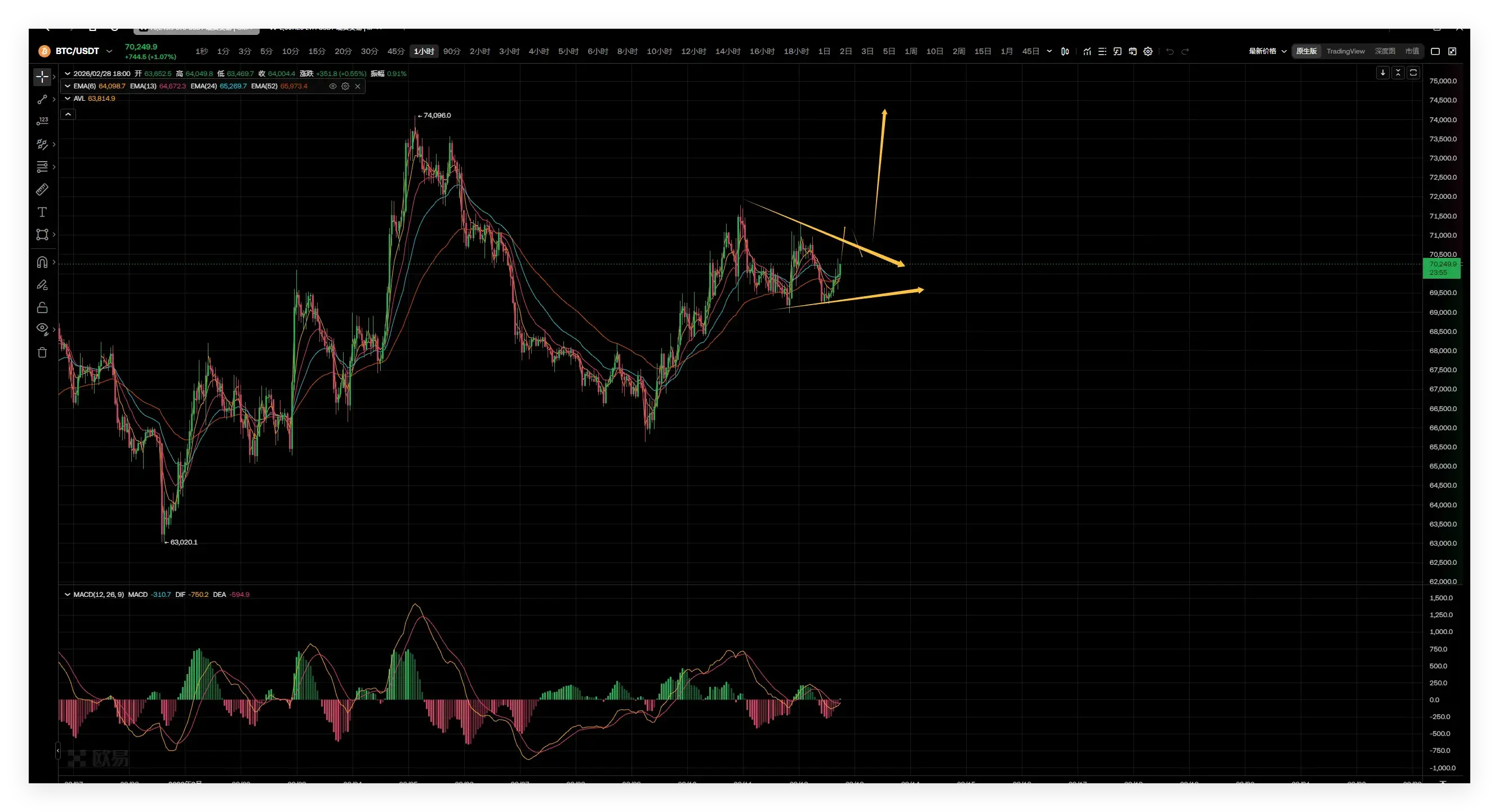Screen dimensions: 1499x812
Task: Select the trend line drawing tool
Action: (42, 100)
